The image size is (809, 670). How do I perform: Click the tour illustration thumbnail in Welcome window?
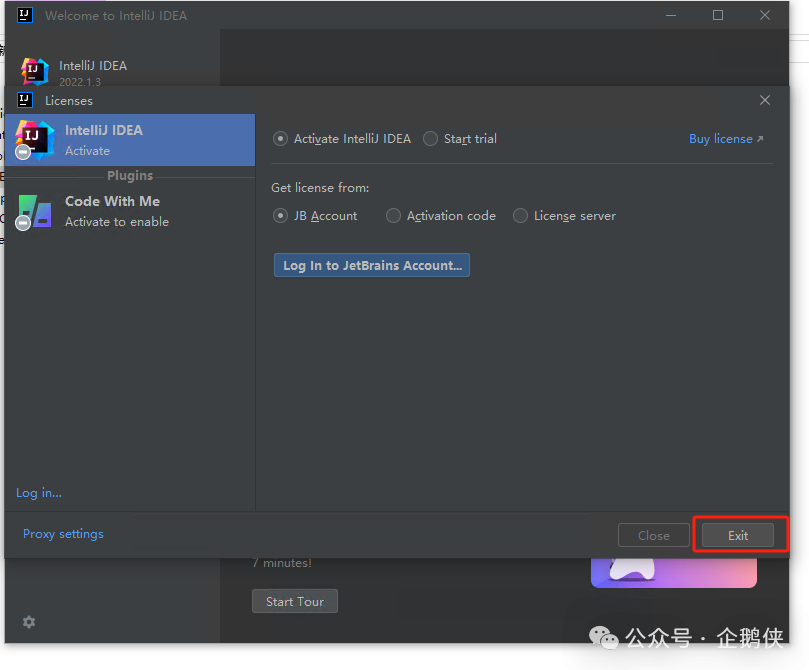click(x=674, y=573)
